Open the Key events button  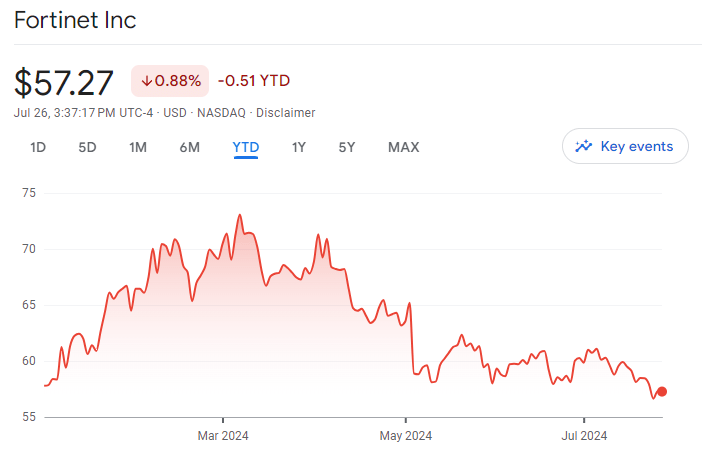(x=625, y=146)
